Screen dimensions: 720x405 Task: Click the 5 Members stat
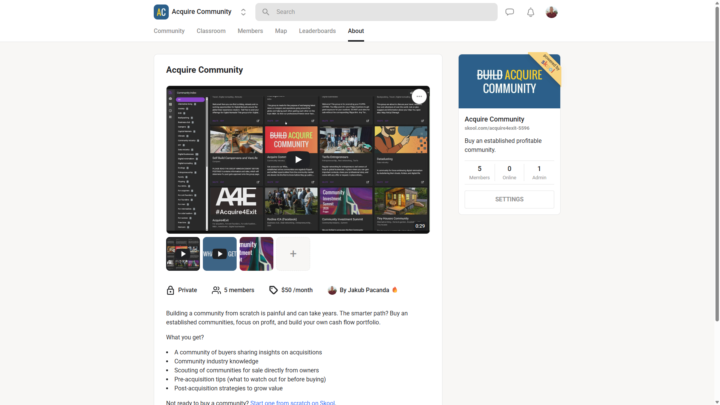pyautogui.click(x=479, y=172)
